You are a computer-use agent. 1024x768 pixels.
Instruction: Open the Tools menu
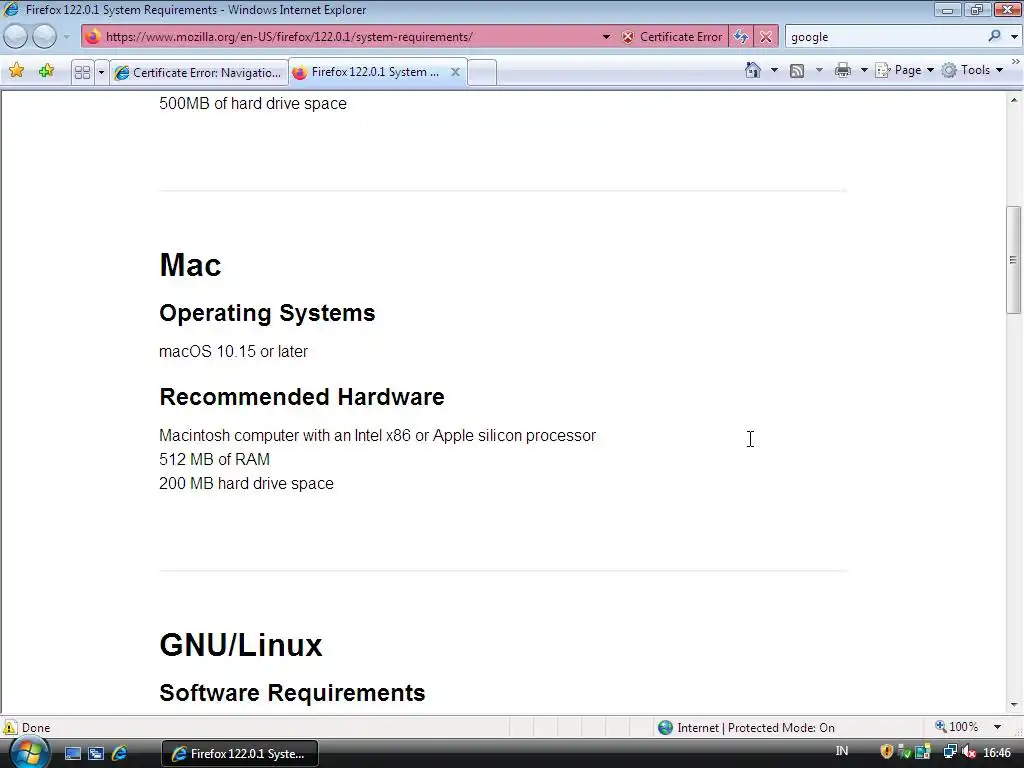(972, 70)
